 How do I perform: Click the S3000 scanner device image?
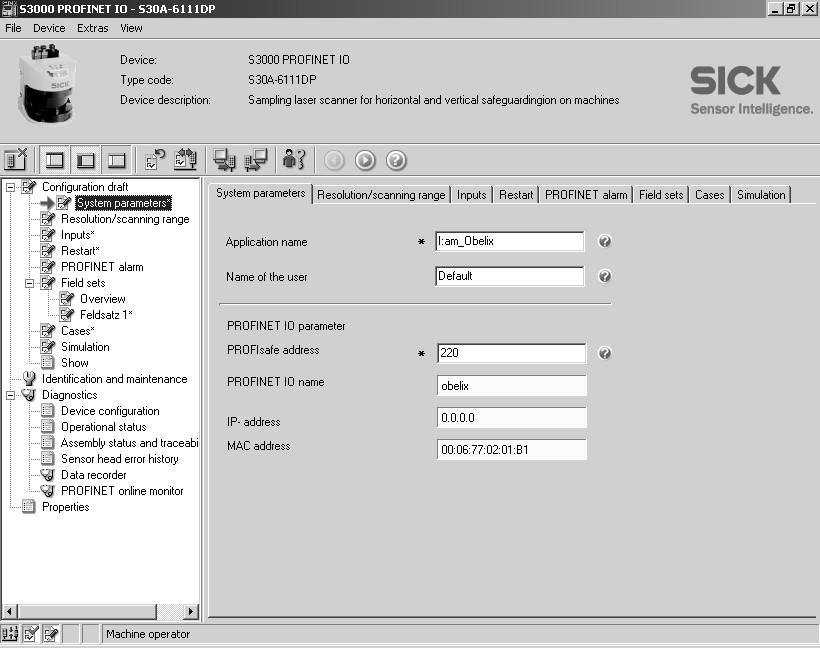[x=47, y=84]
